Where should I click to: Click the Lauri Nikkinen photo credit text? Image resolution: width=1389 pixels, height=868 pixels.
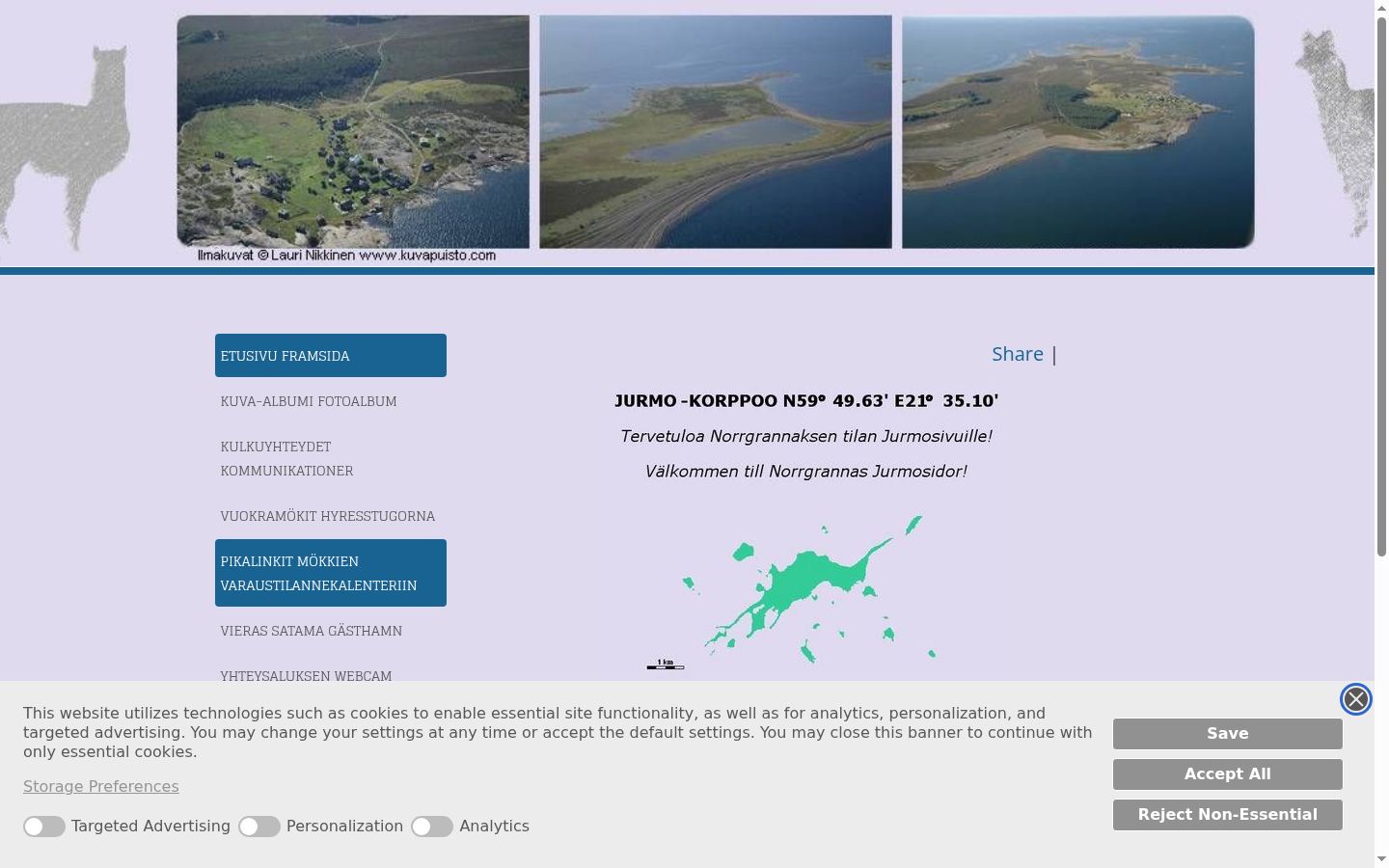click(346, 256)
